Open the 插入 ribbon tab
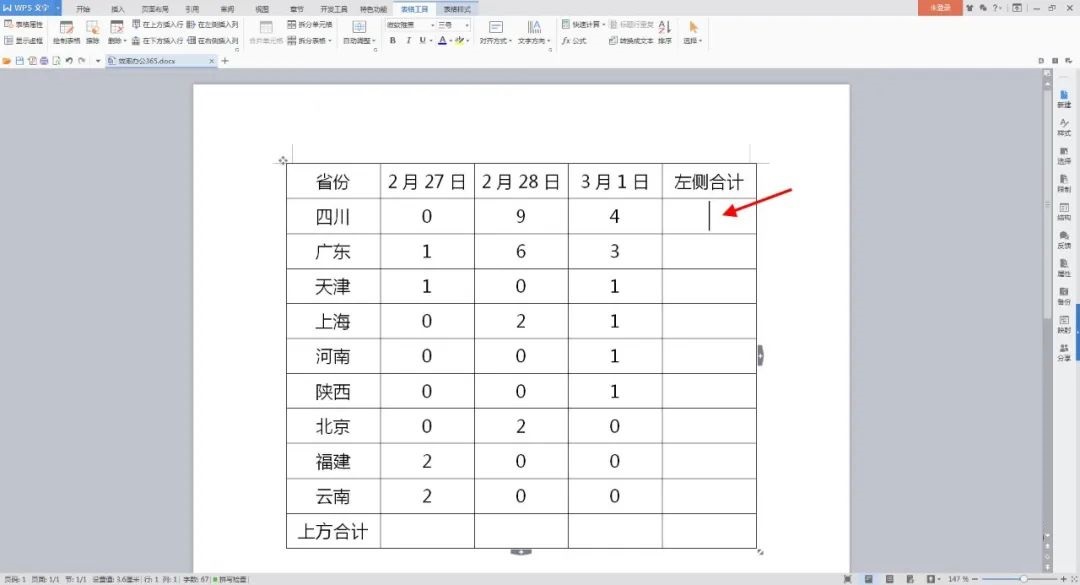 [118, 7]
